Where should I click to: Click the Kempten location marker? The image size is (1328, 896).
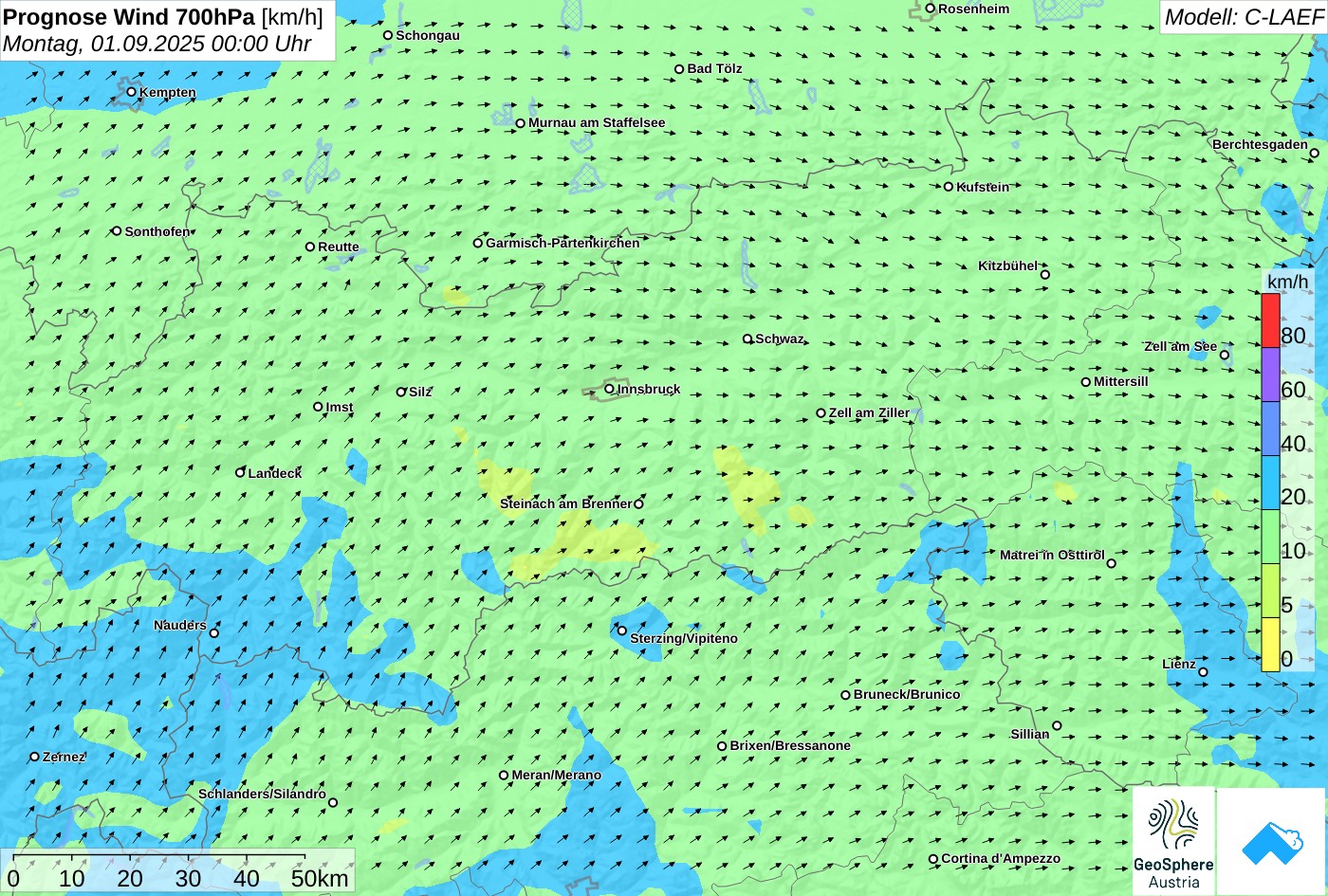(x=132, y=92)
